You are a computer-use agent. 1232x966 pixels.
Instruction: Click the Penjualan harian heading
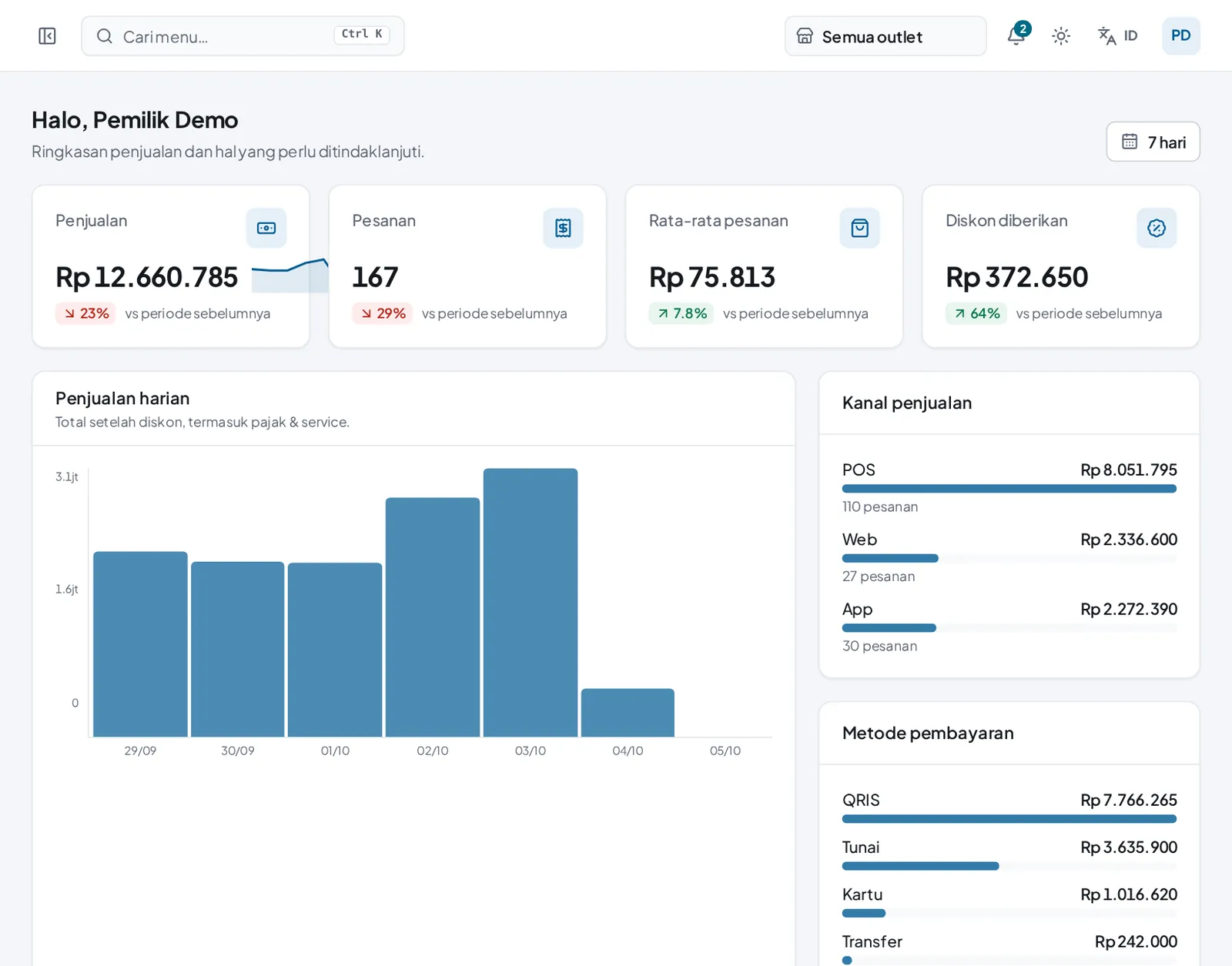(122, 398)
